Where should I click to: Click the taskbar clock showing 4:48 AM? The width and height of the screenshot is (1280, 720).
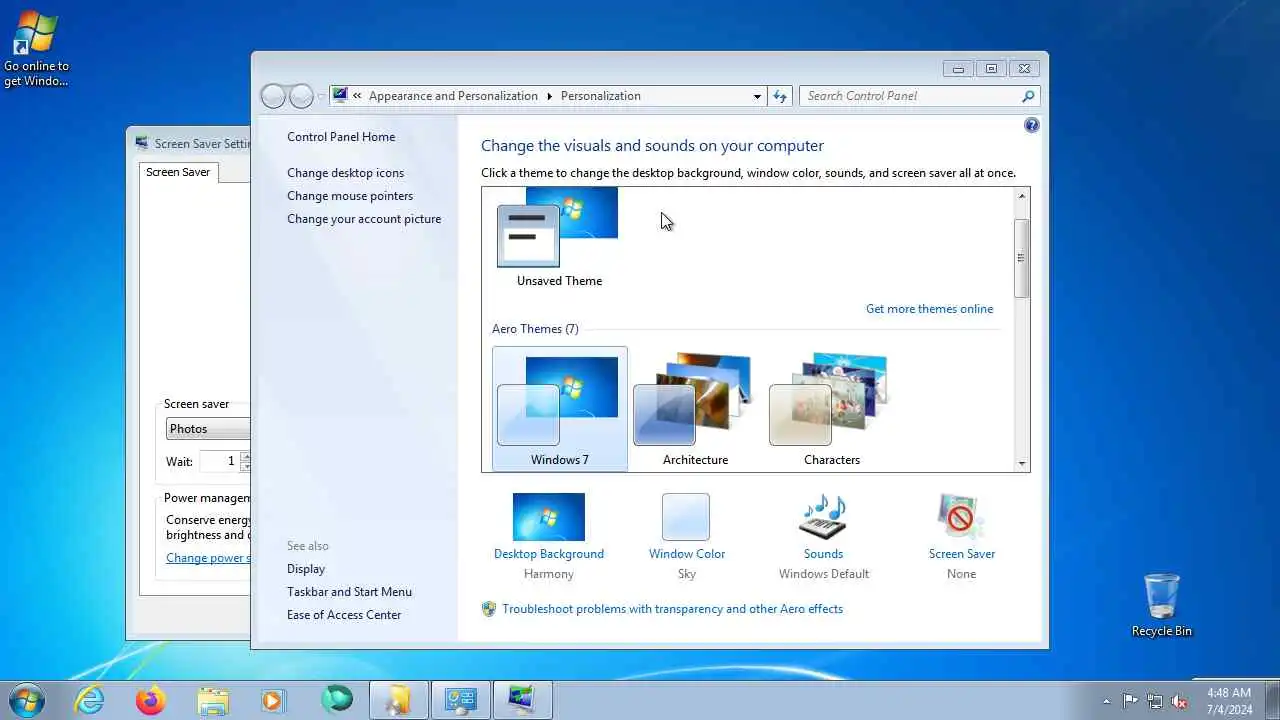tap(1229, 701)
